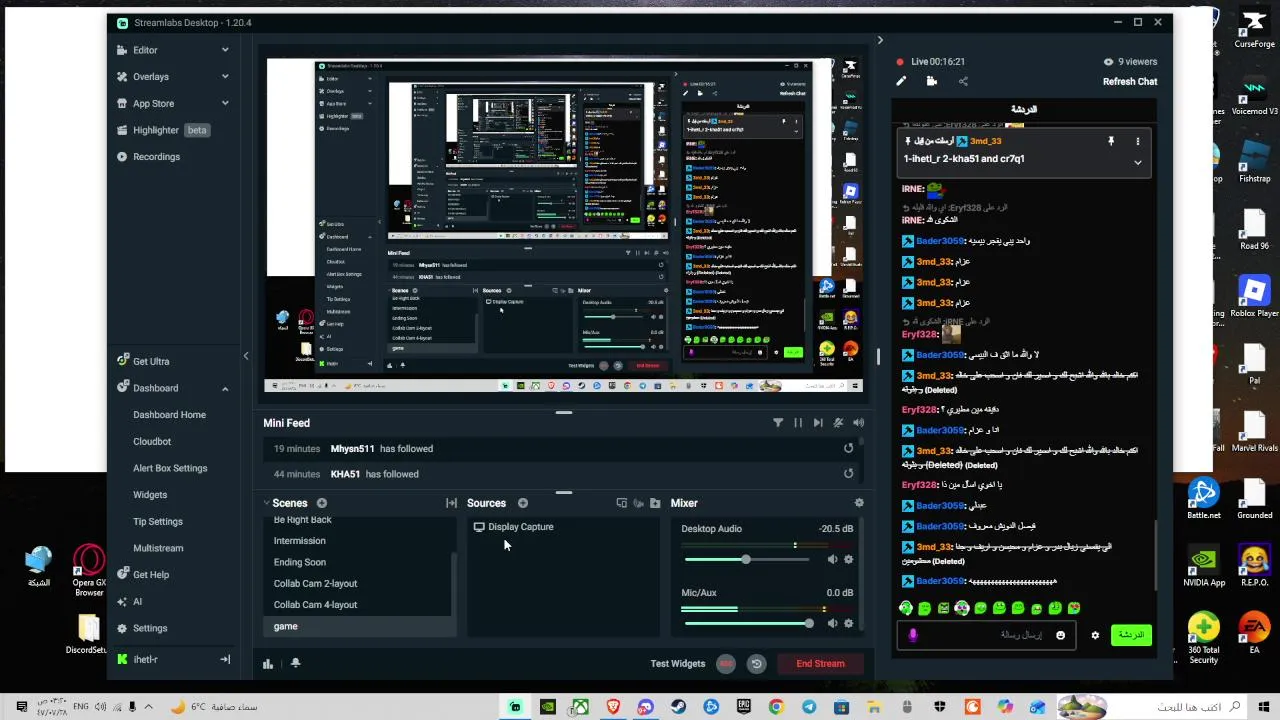Skip the current Mini Feed alert
The height and width of the screenshot is (720, 1280).
tap(818, 423)
